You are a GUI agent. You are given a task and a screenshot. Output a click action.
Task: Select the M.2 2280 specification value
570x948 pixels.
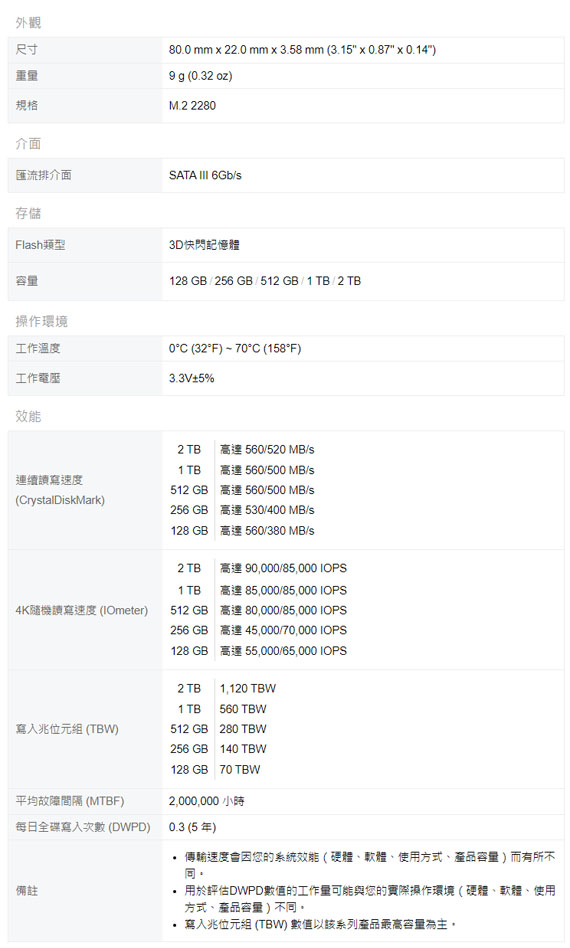point(192,105)
